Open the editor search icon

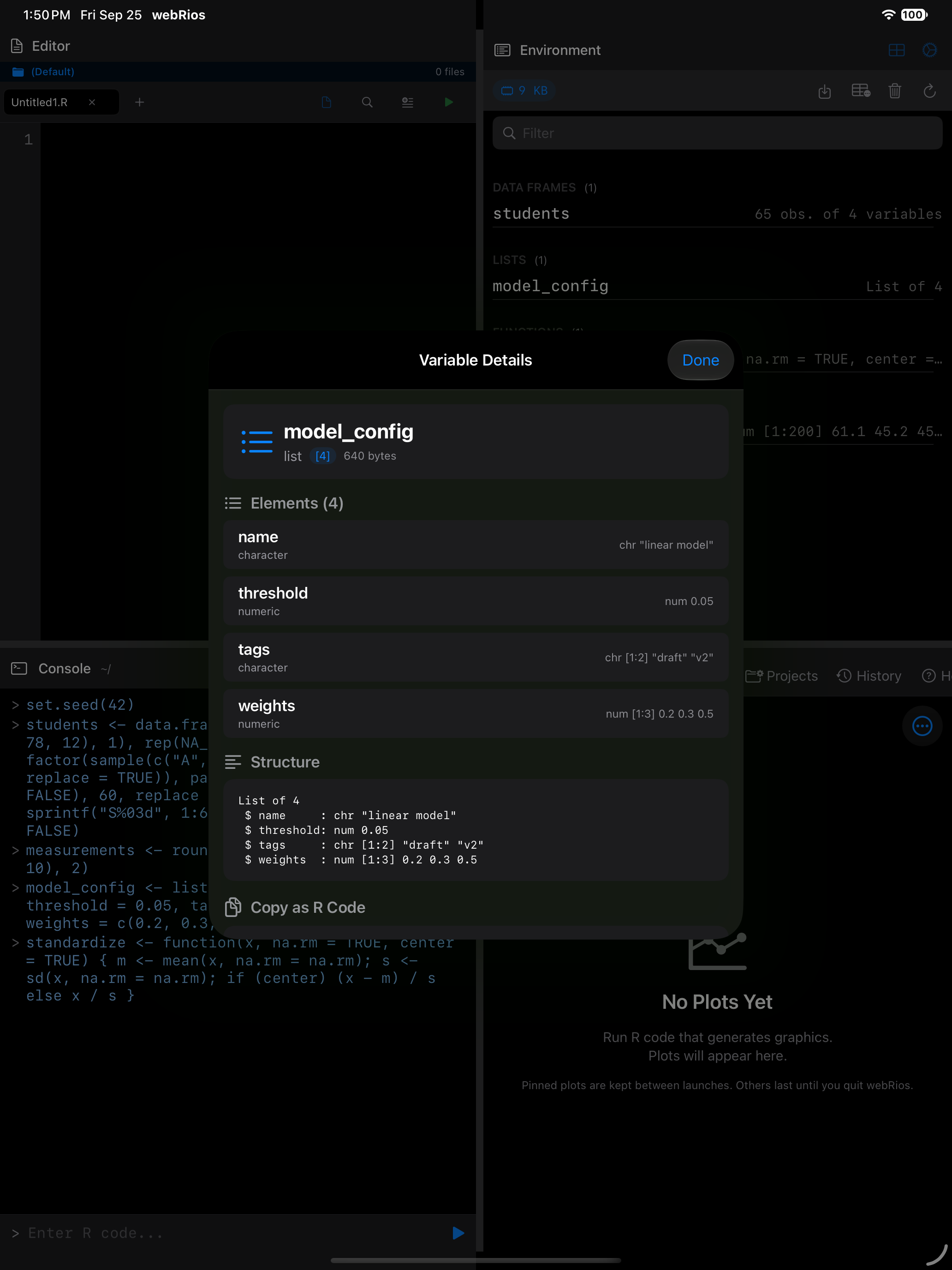367,102
